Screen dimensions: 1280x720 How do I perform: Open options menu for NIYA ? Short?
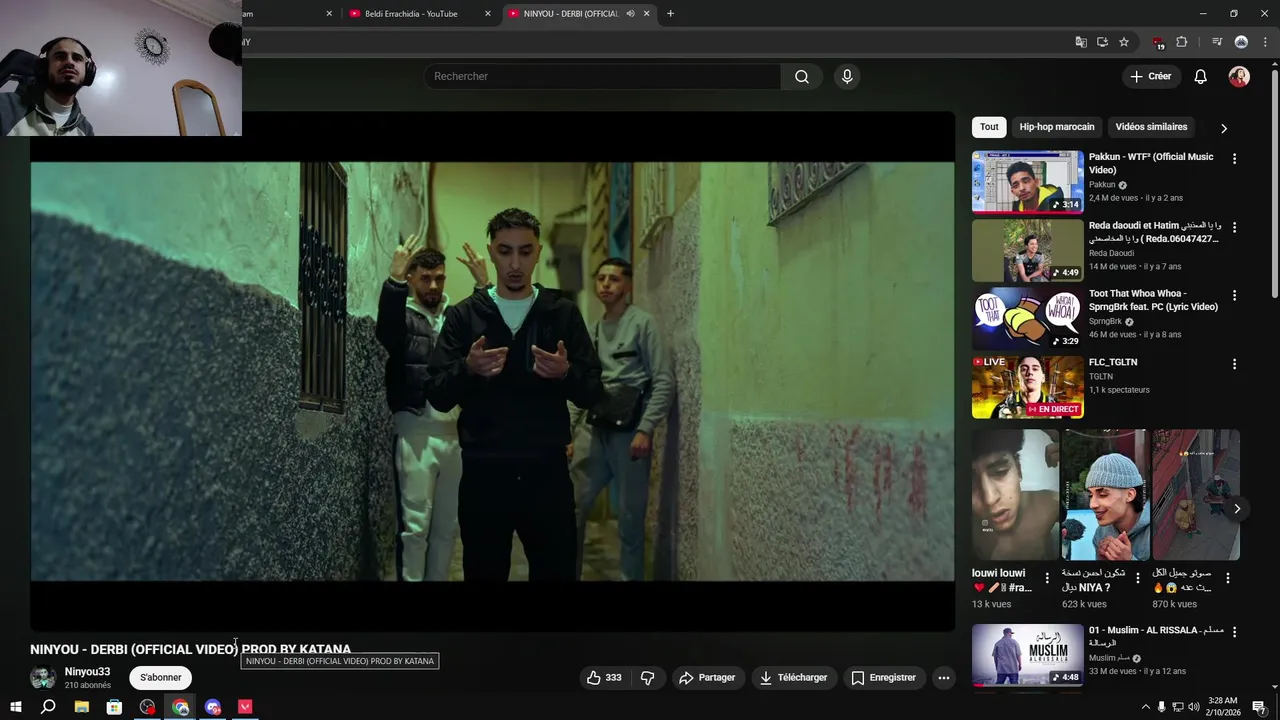pyautogui.click(x=1137, y=578)
